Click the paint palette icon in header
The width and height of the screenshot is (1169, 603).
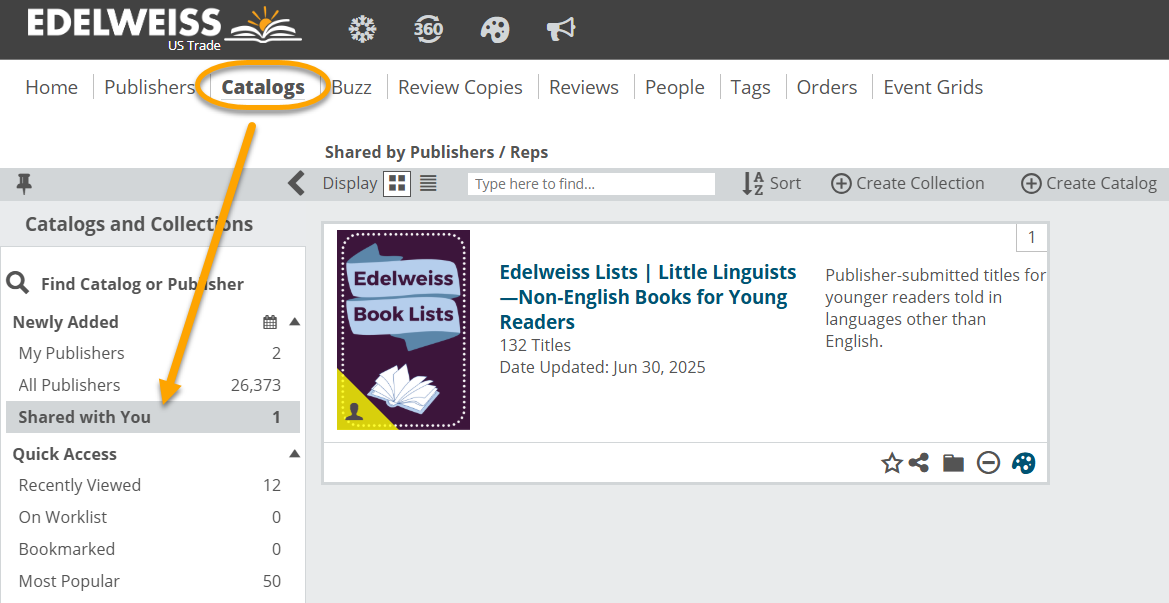click(494, 30)
